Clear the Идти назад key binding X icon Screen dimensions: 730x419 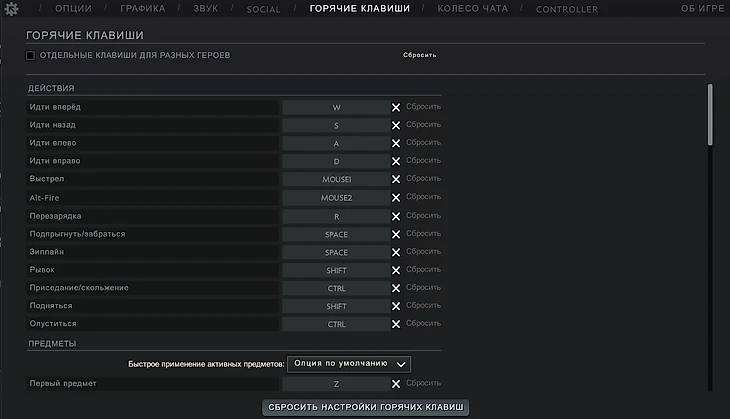(396, 125)
